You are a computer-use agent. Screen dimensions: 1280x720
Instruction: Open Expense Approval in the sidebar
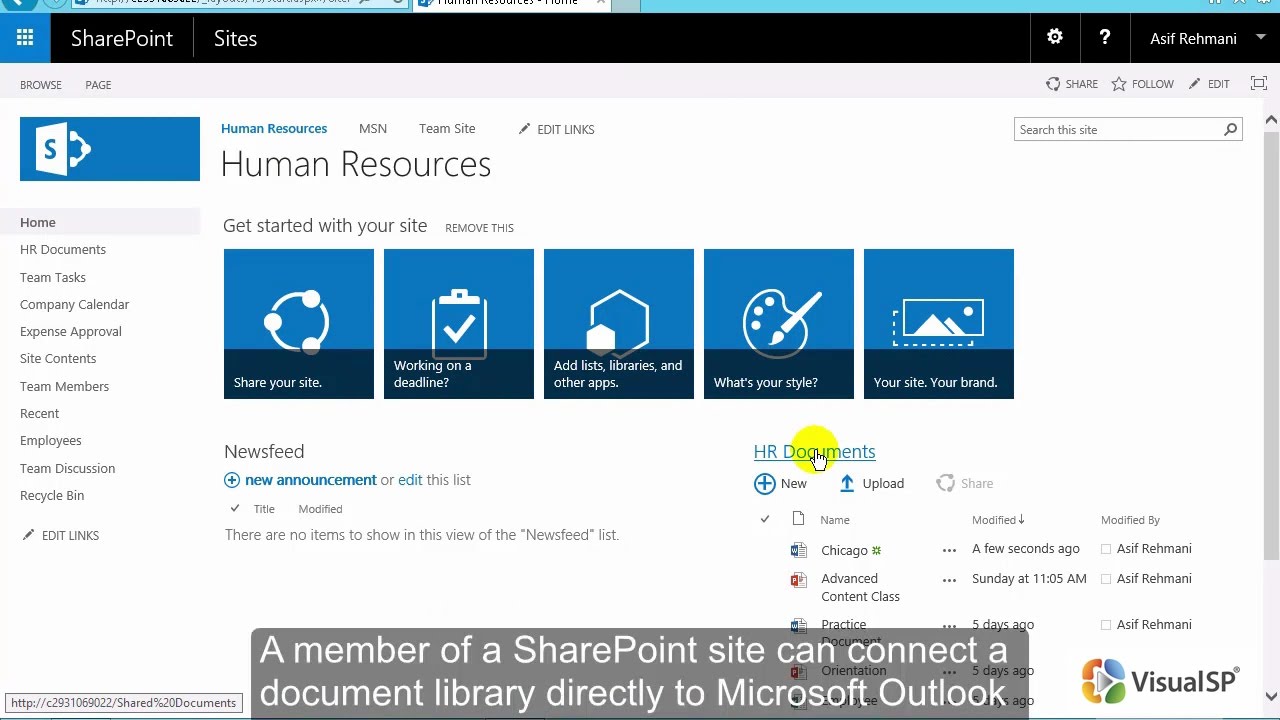click(x=71, y=331)
